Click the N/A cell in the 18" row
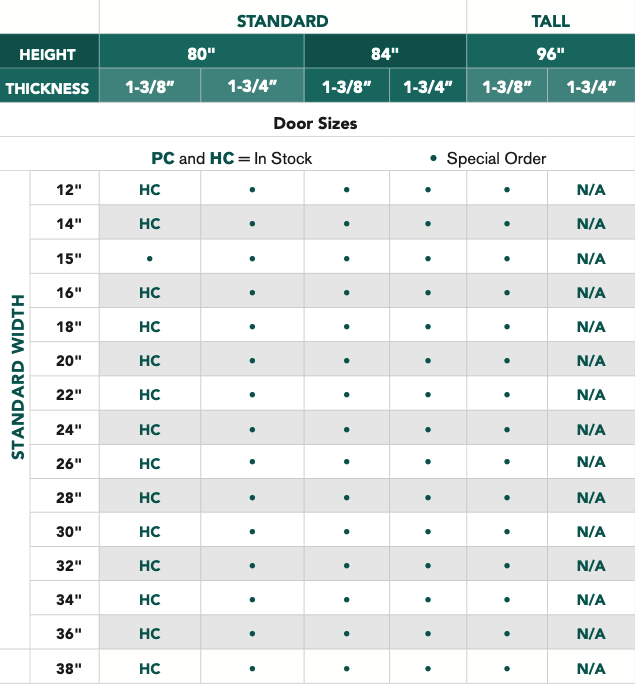Image resolution: width=635 pixels, height=685 pixels. [x=590, y=326]
